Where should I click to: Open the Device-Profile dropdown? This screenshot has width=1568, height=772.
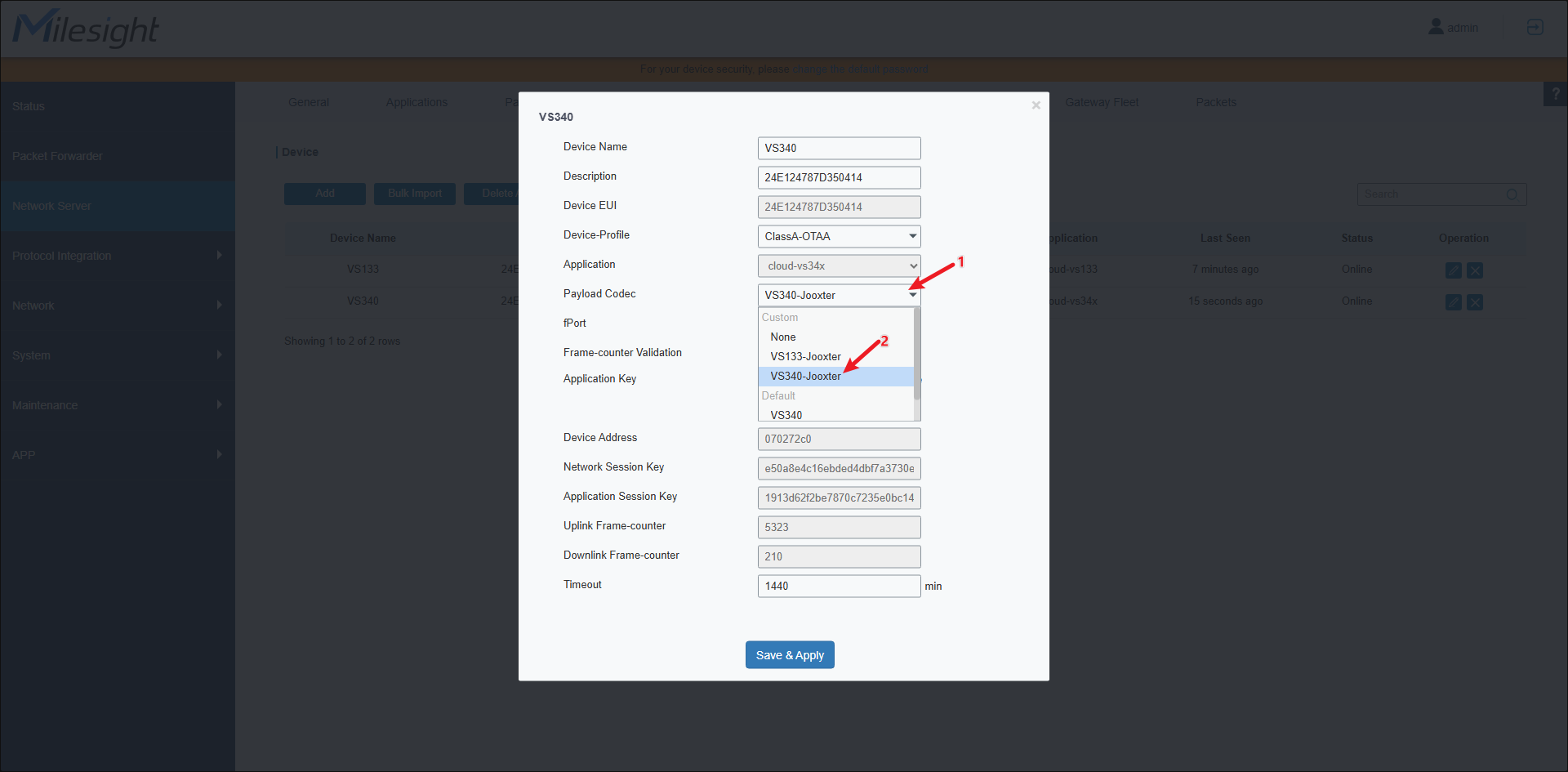point(839,236)
